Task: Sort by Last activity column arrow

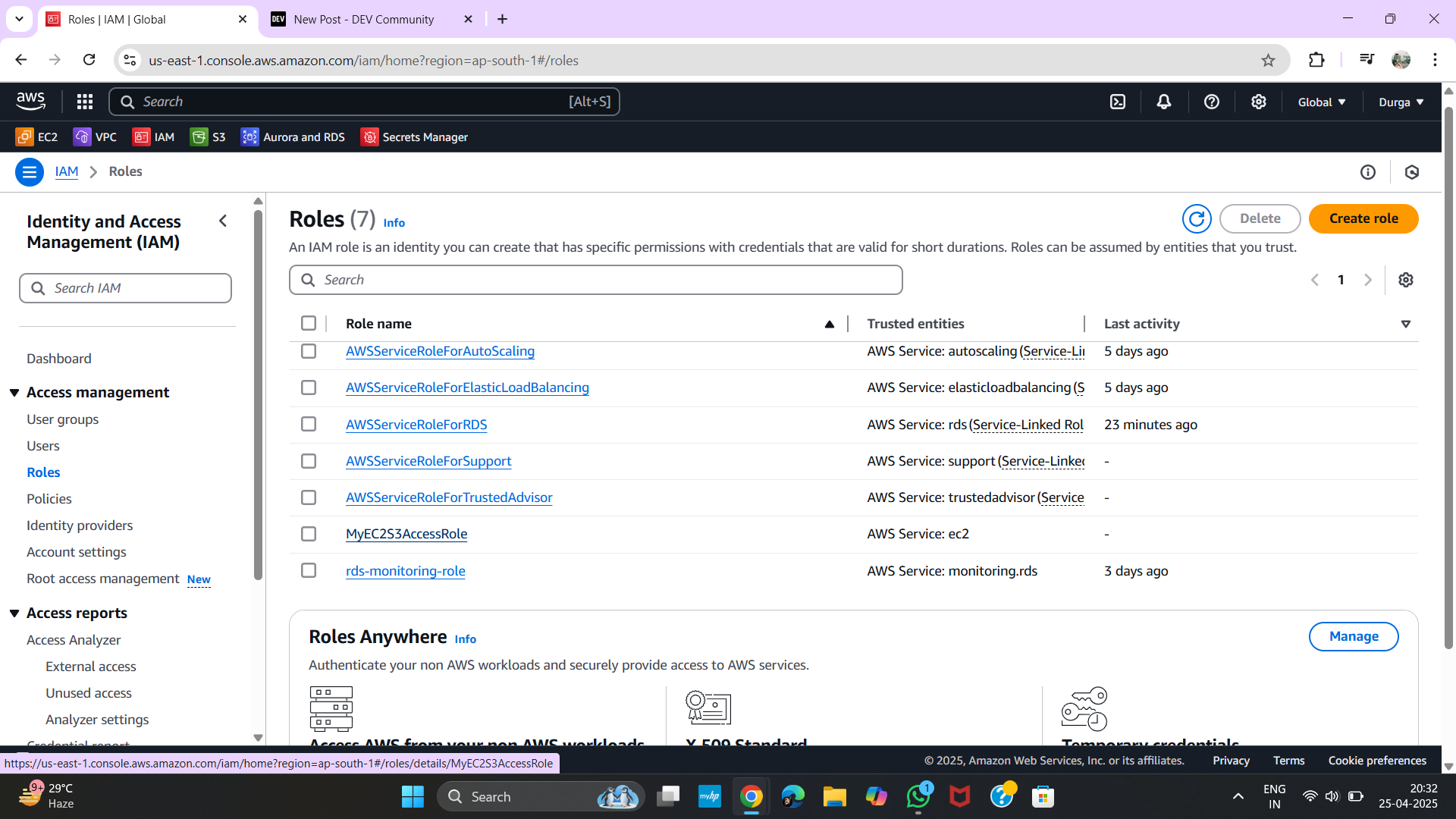Action: pos(1406,324)
